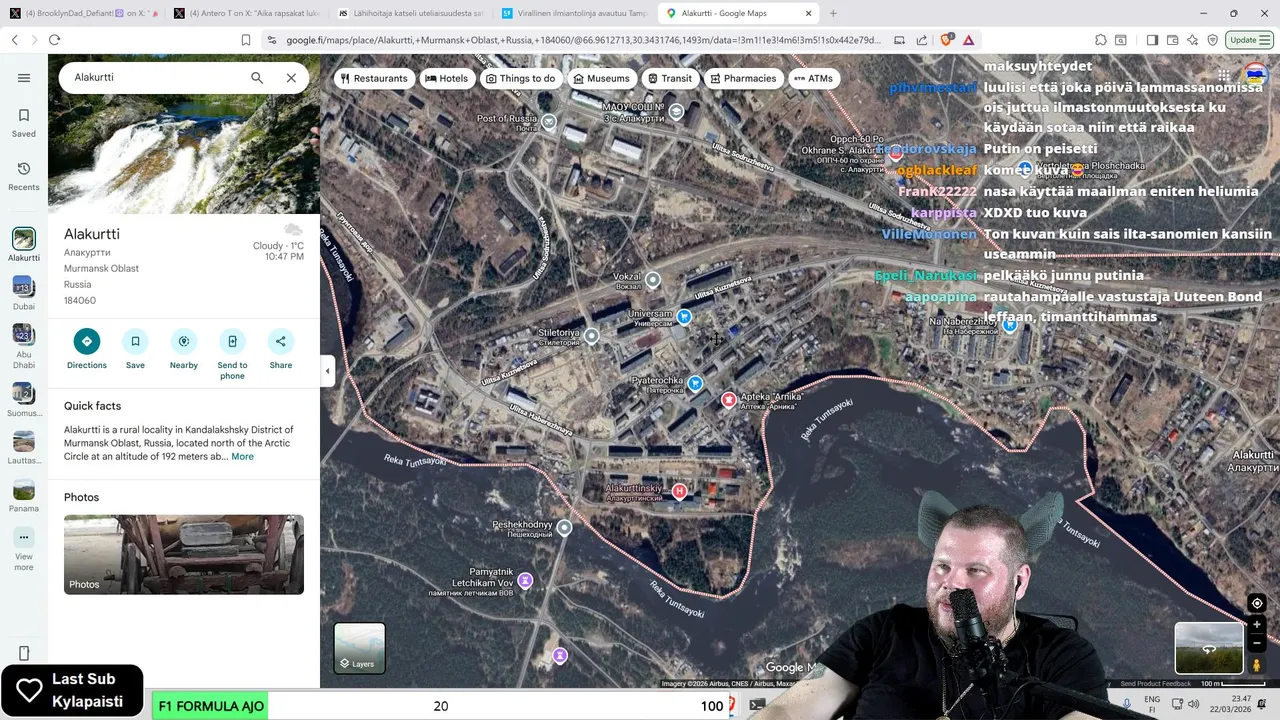Get Directions to Alakurtti
The width and height of the screenshot is (1280, 720).
point(87,349)
